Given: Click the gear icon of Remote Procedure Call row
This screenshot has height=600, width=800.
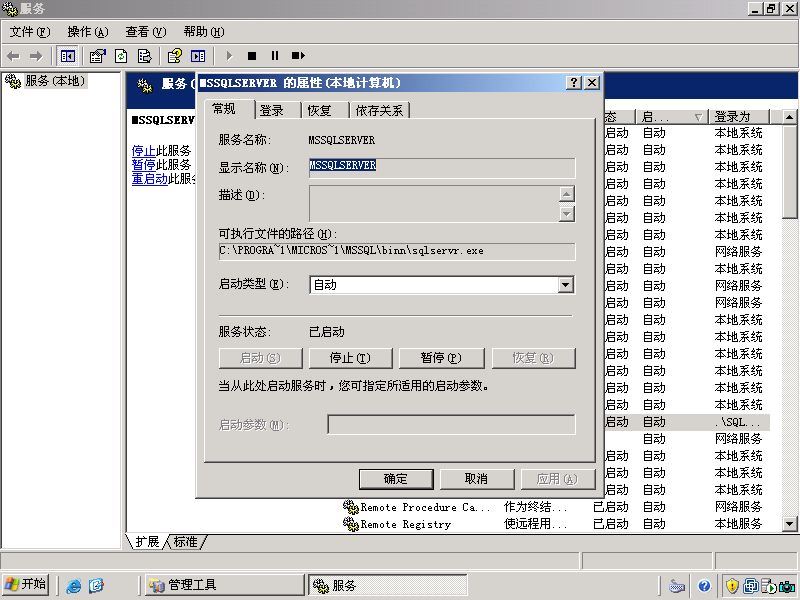Looking at the screenshot, I should point(351,507).
